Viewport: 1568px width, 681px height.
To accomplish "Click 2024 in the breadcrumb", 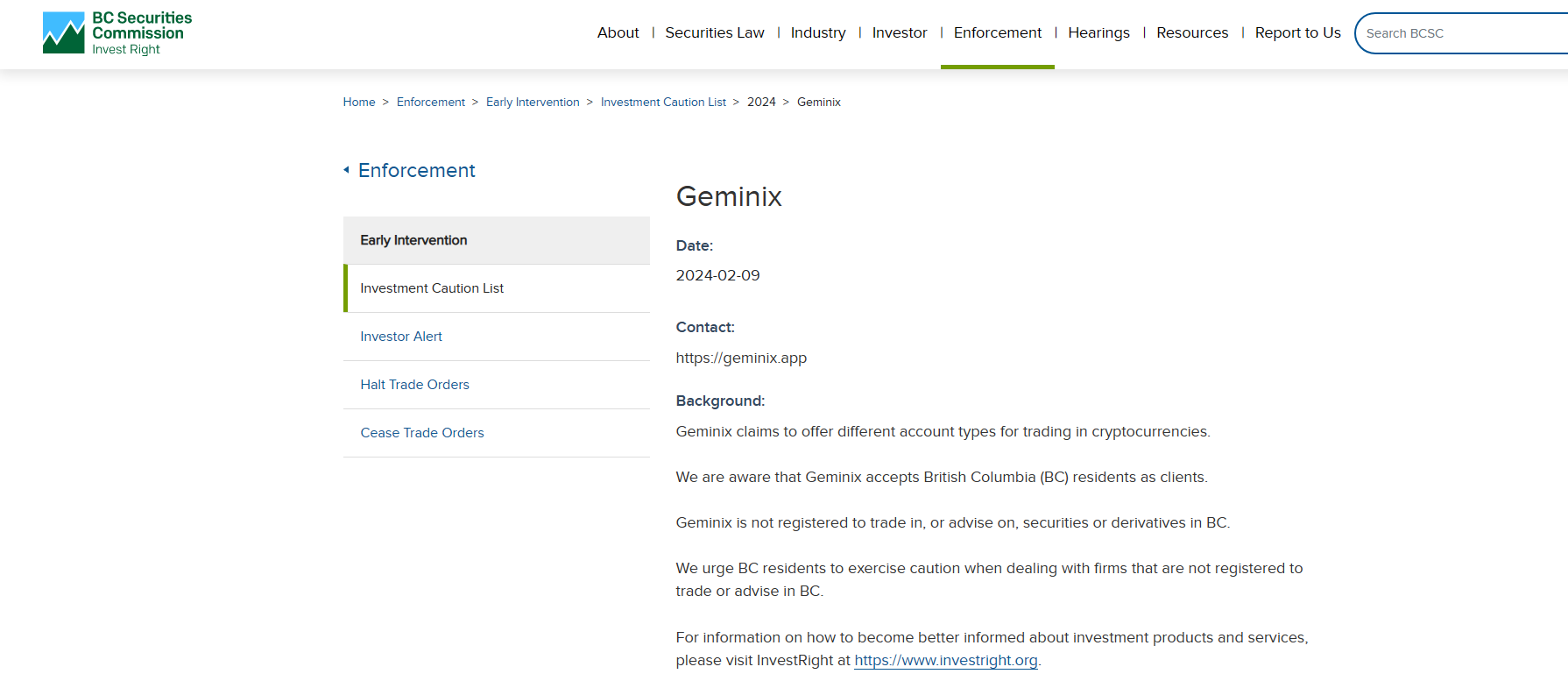I will click(x=761, y=102).
